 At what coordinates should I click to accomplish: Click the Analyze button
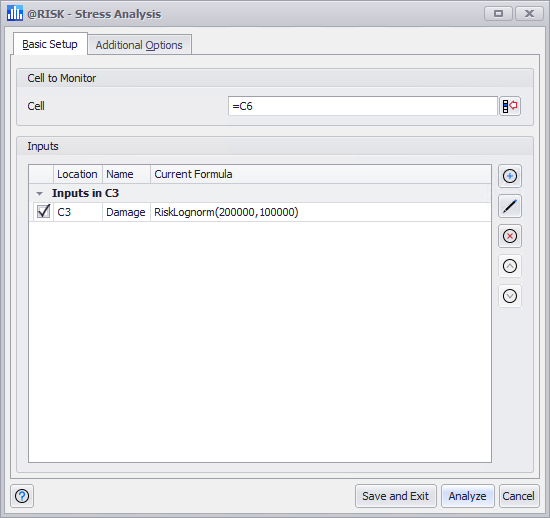[x=468, y=496]
